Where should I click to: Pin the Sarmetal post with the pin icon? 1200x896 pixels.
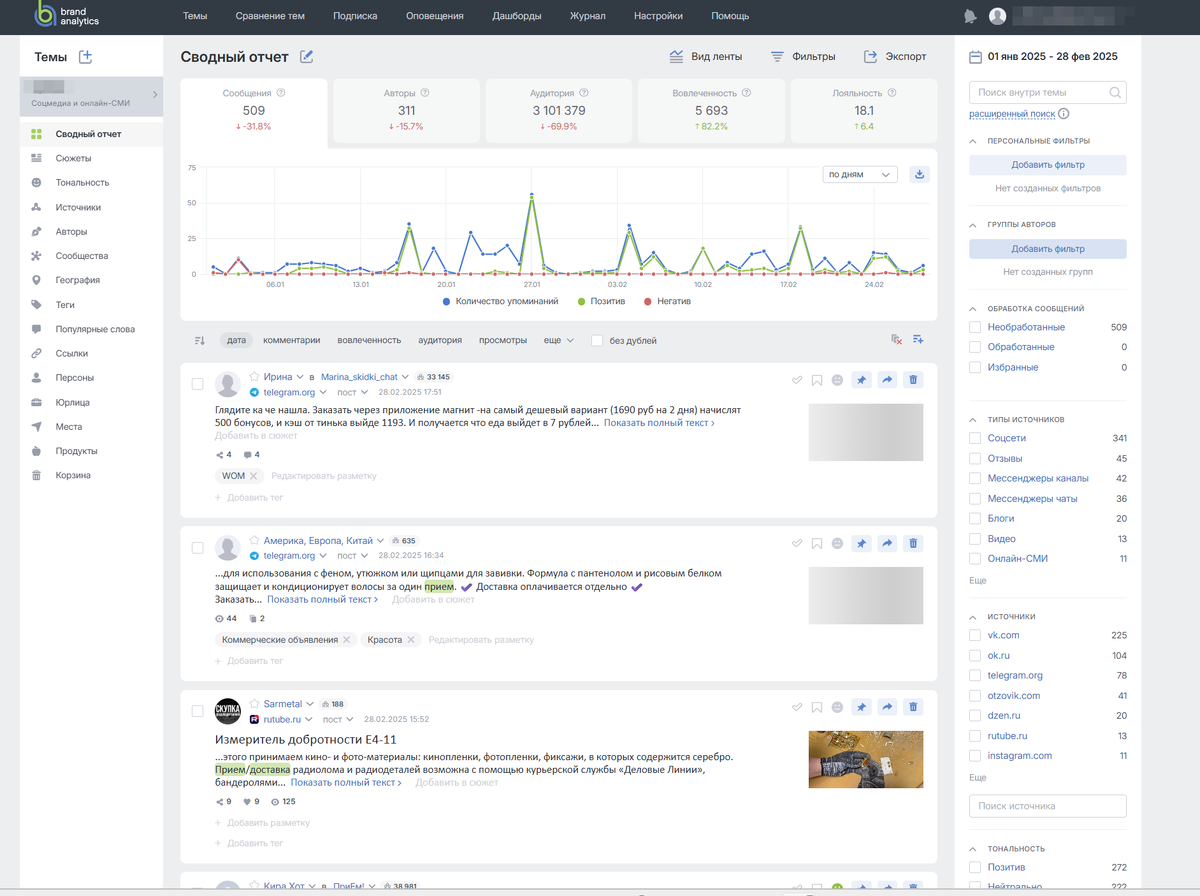click(861, 707)
